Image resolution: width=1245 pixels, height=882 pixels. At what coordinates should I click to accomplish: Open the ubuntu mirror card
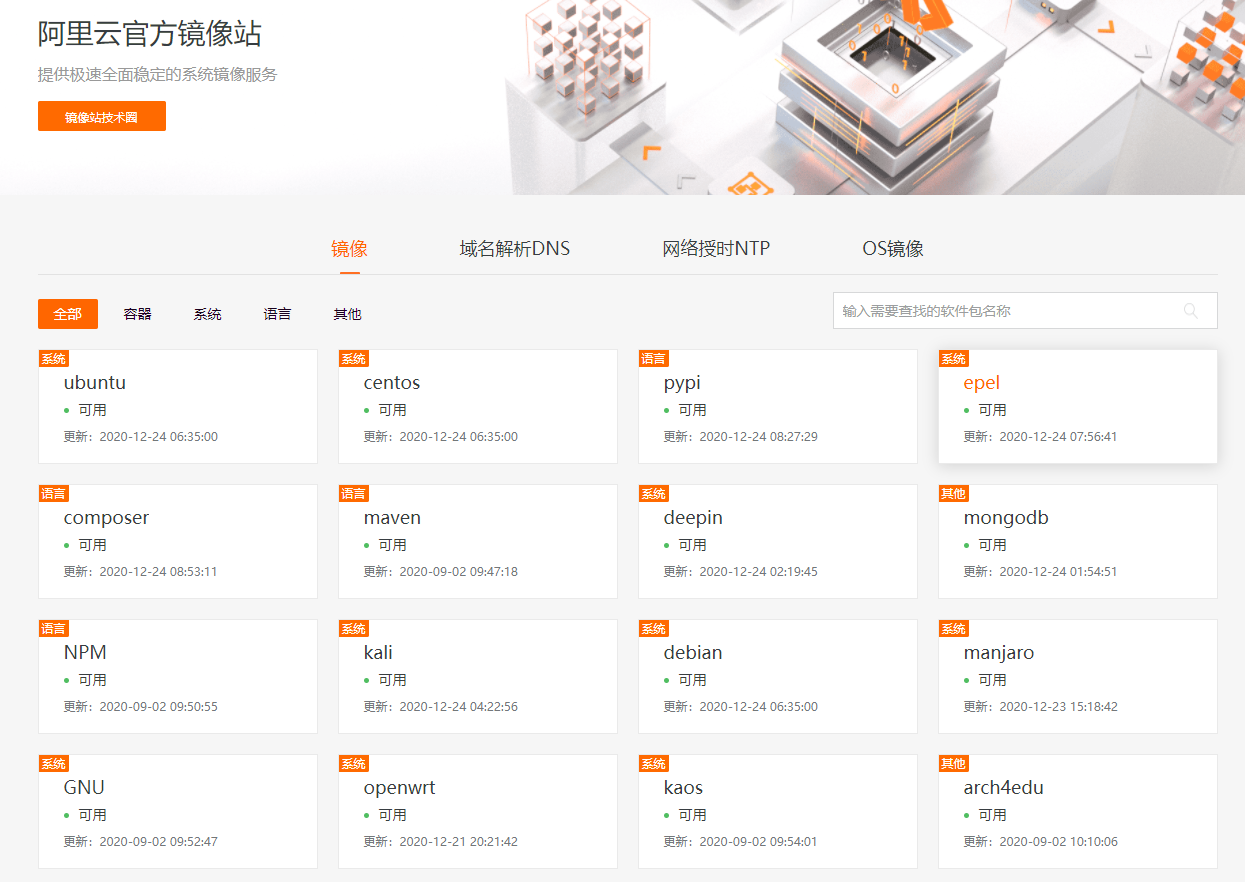178,407
